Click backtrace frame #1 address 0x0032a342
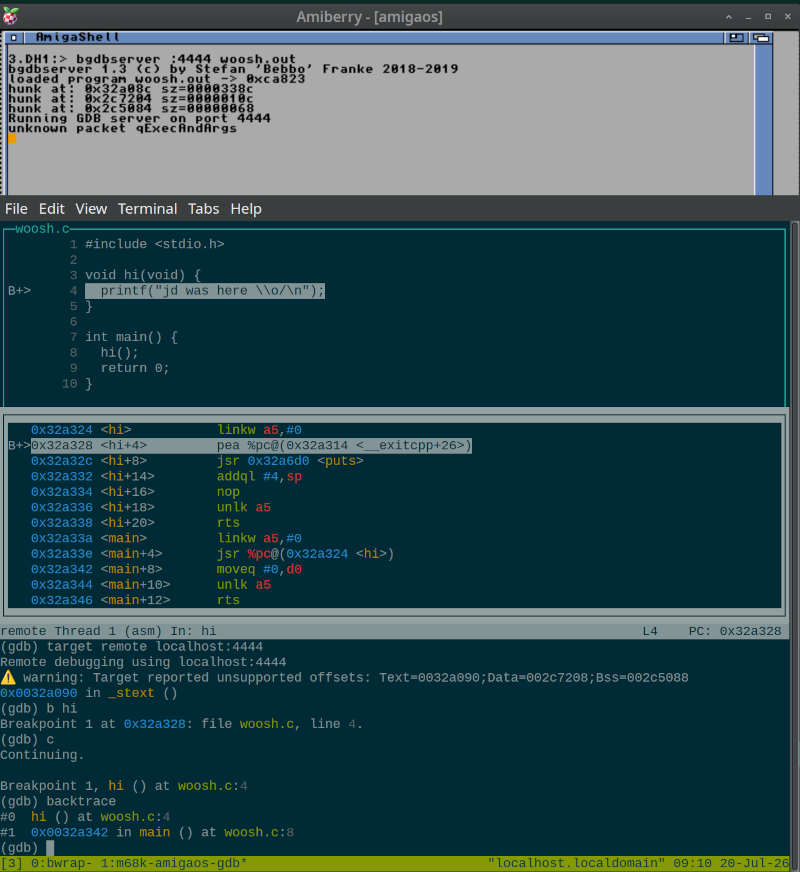 pyautogui.click(x=69, y=833)
